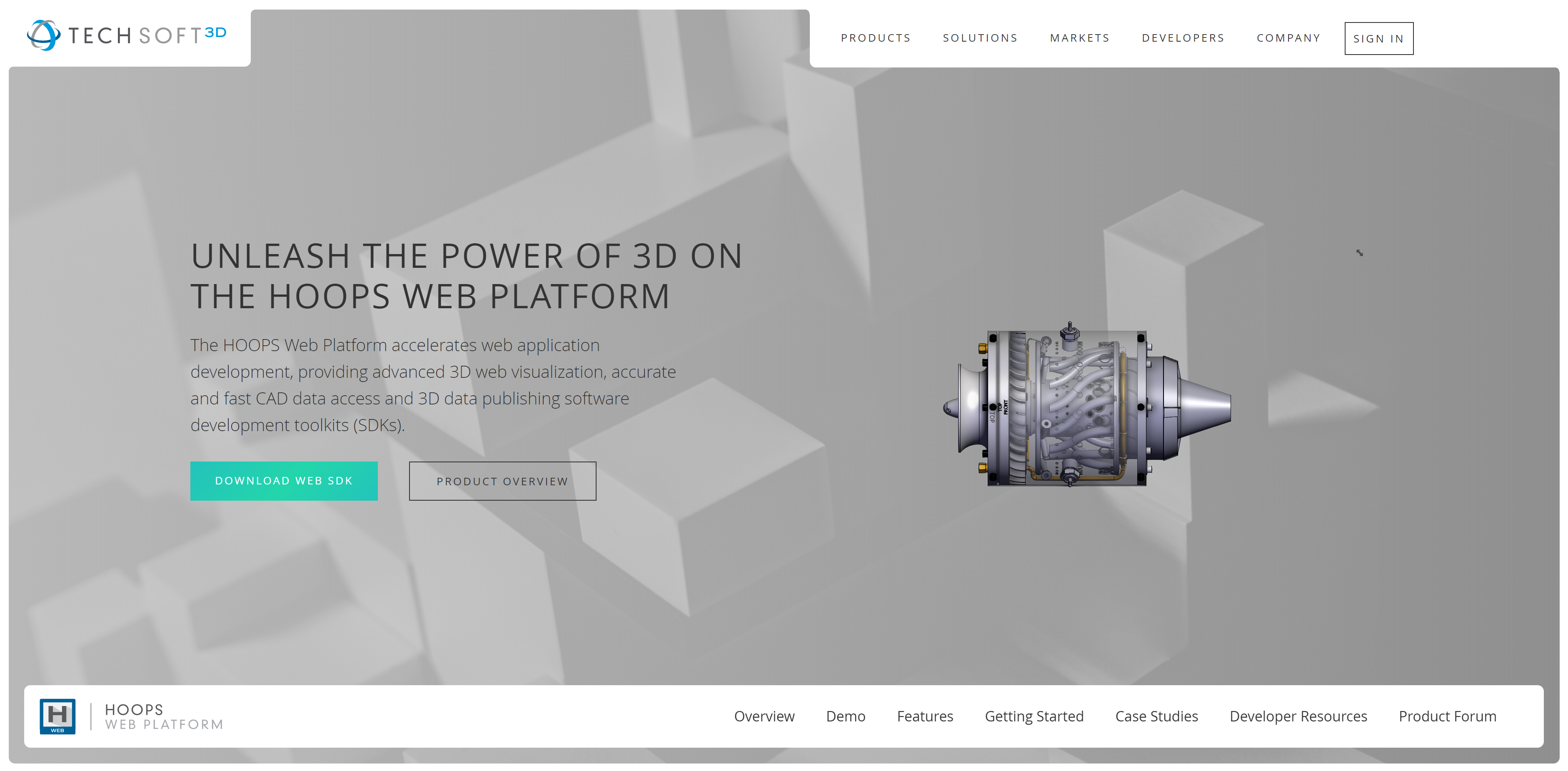Visit the Product Forum link

coord(1447,716)
